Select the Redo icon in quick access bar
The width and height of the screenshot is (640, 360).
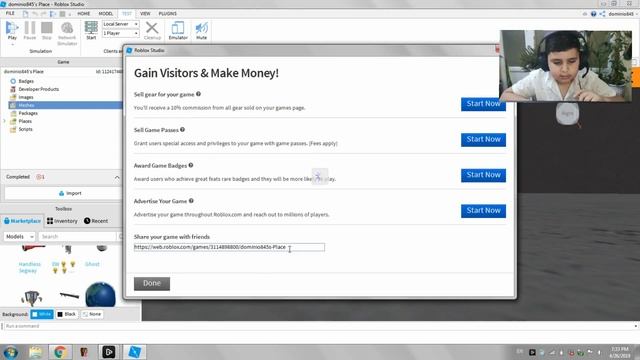coord(44,14)
